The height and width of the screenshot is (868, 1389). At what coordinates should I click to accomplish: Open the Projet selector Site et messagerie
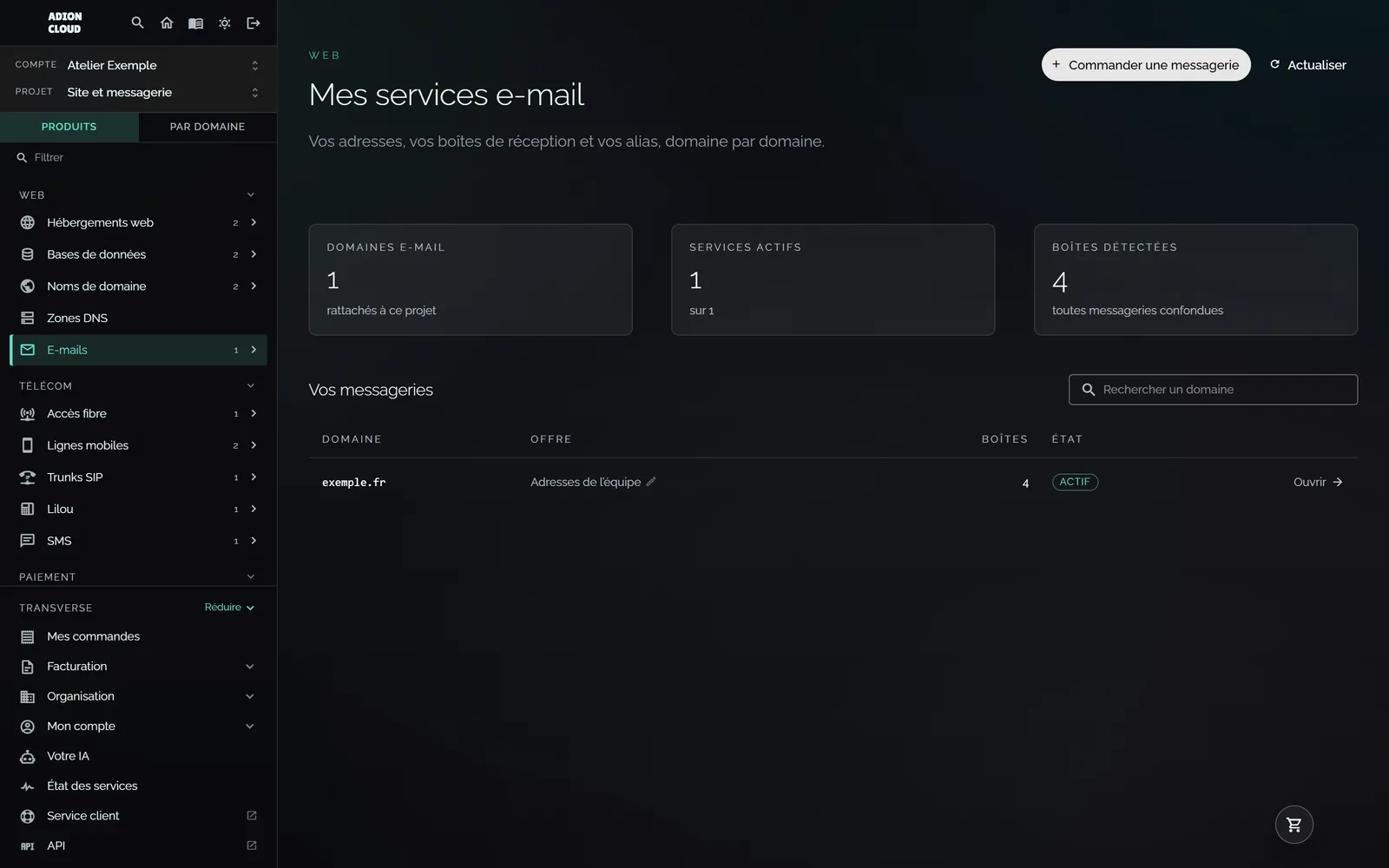coord(138,92)
